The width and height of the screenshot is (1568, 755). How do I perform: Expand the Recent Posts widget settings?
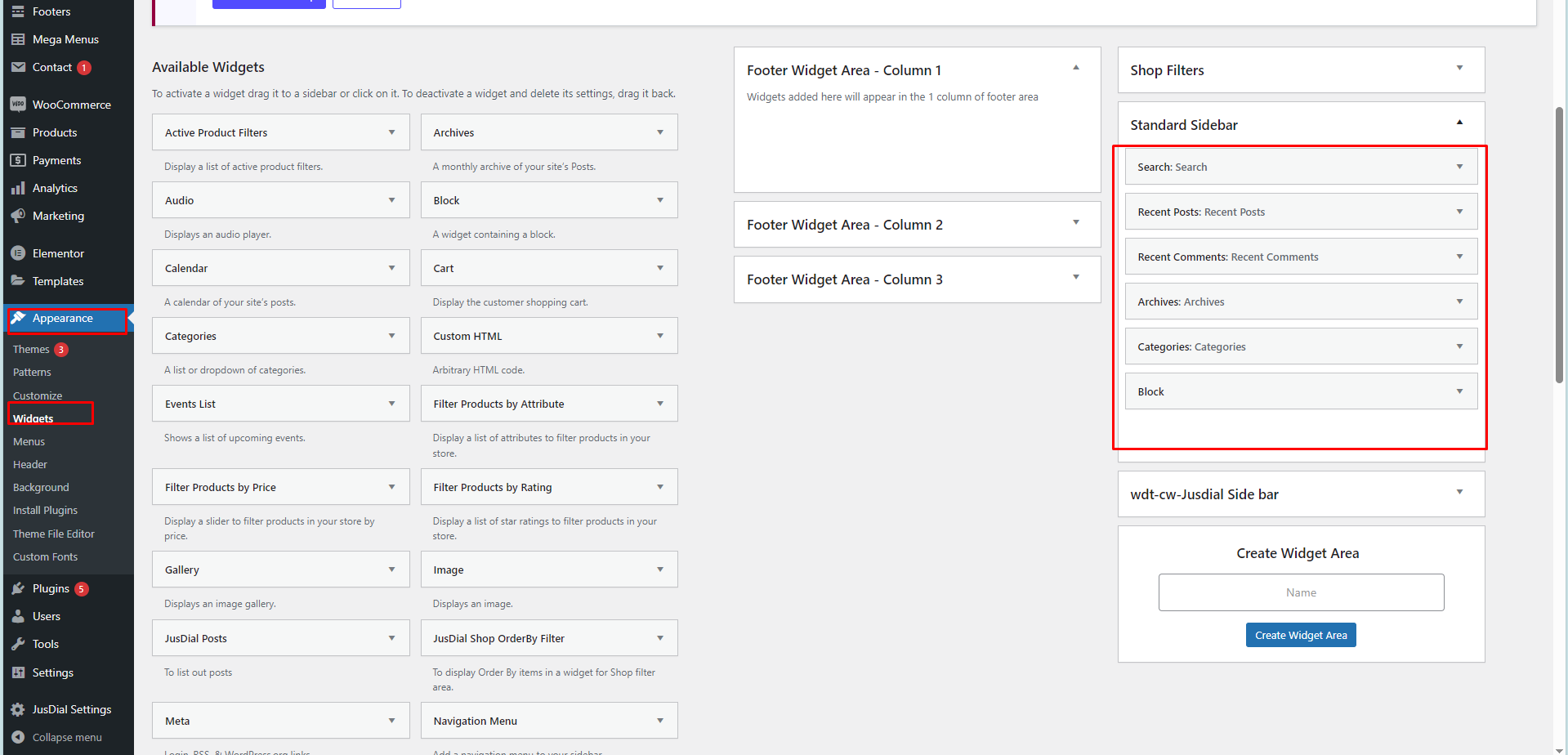point(1459,212)
